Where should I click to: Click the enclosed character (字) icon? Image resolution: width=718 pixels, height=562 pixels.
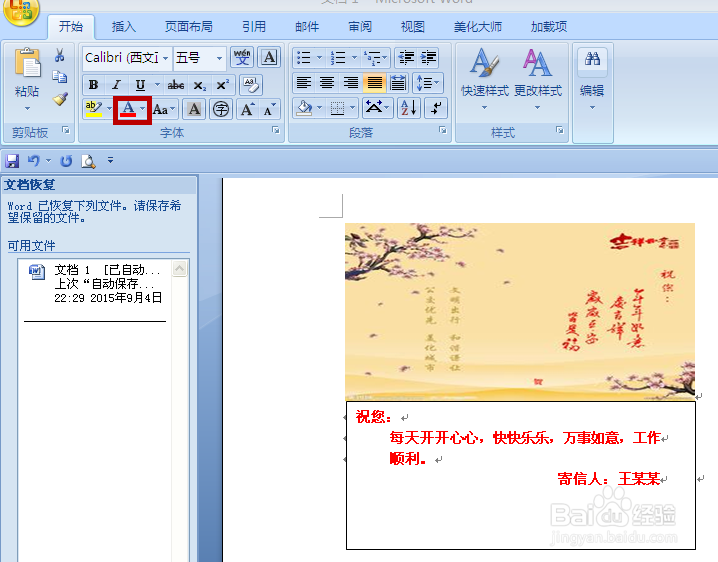221,109
